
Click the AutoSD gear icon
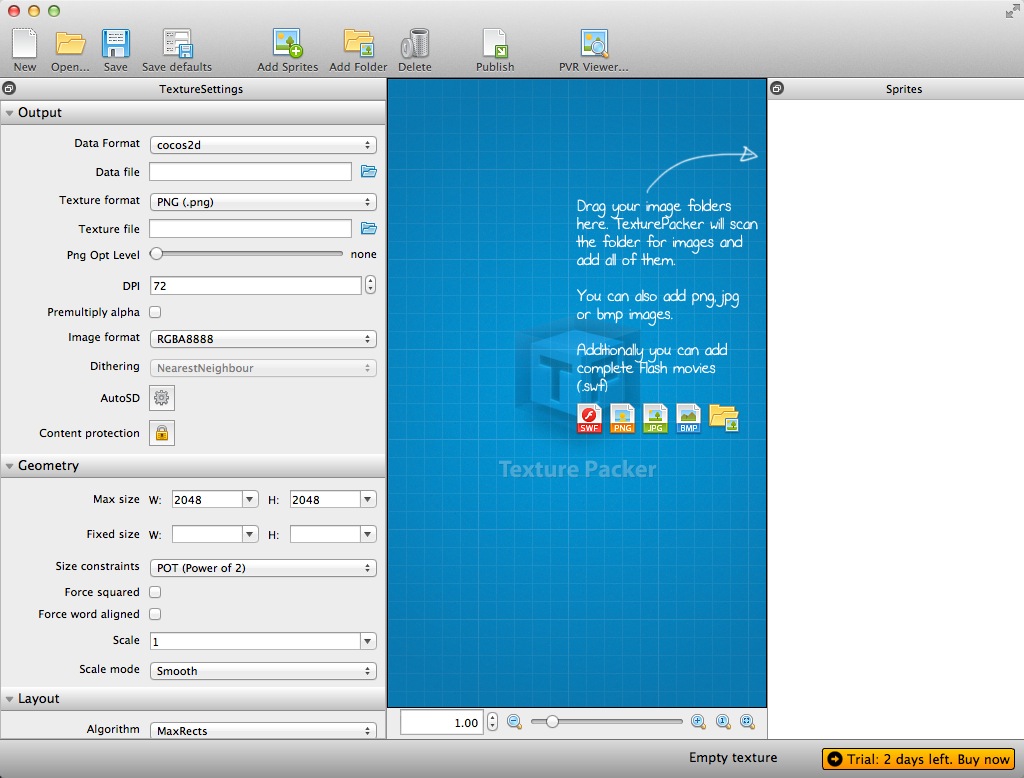click(161, 398)
